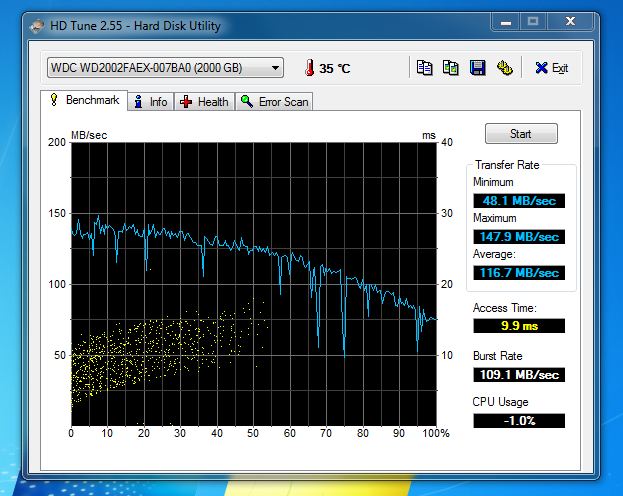Open the drive selection dropdown

click(x=165, y=68)
